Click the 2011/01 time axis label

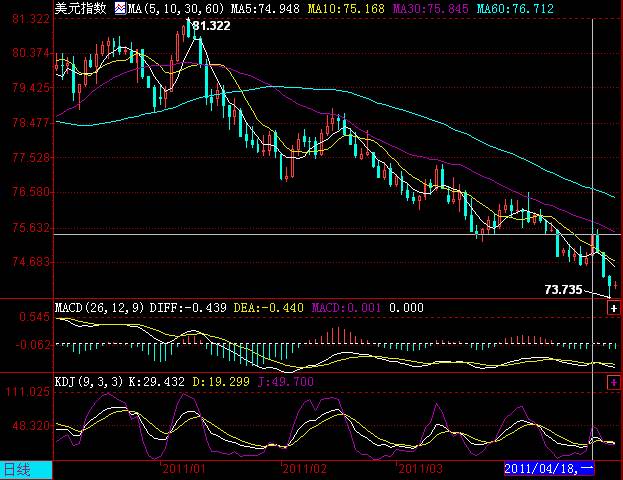point(184,469)
